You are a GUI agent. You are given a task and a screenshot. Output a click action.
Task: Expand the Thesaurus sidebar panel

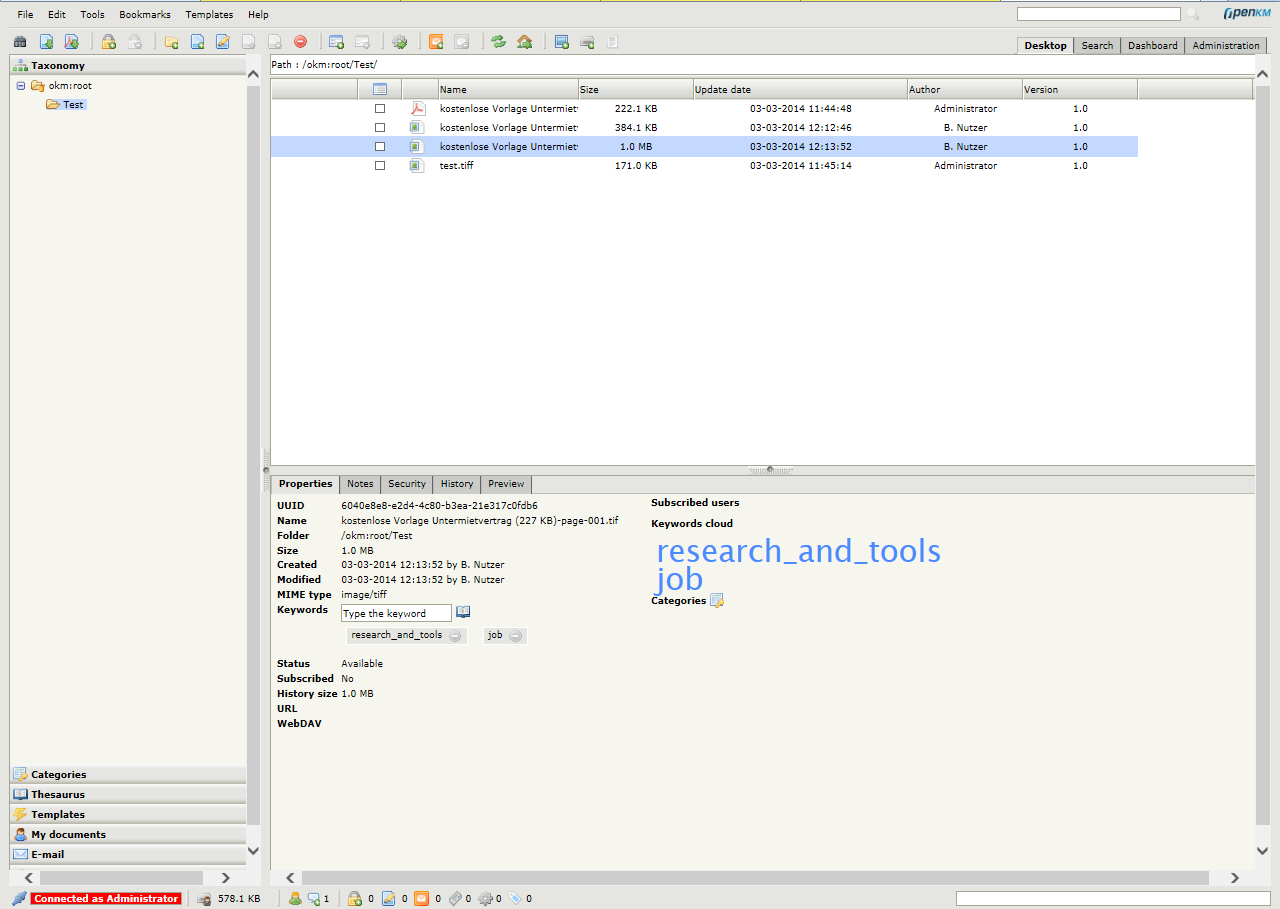[x=58, y=794]
